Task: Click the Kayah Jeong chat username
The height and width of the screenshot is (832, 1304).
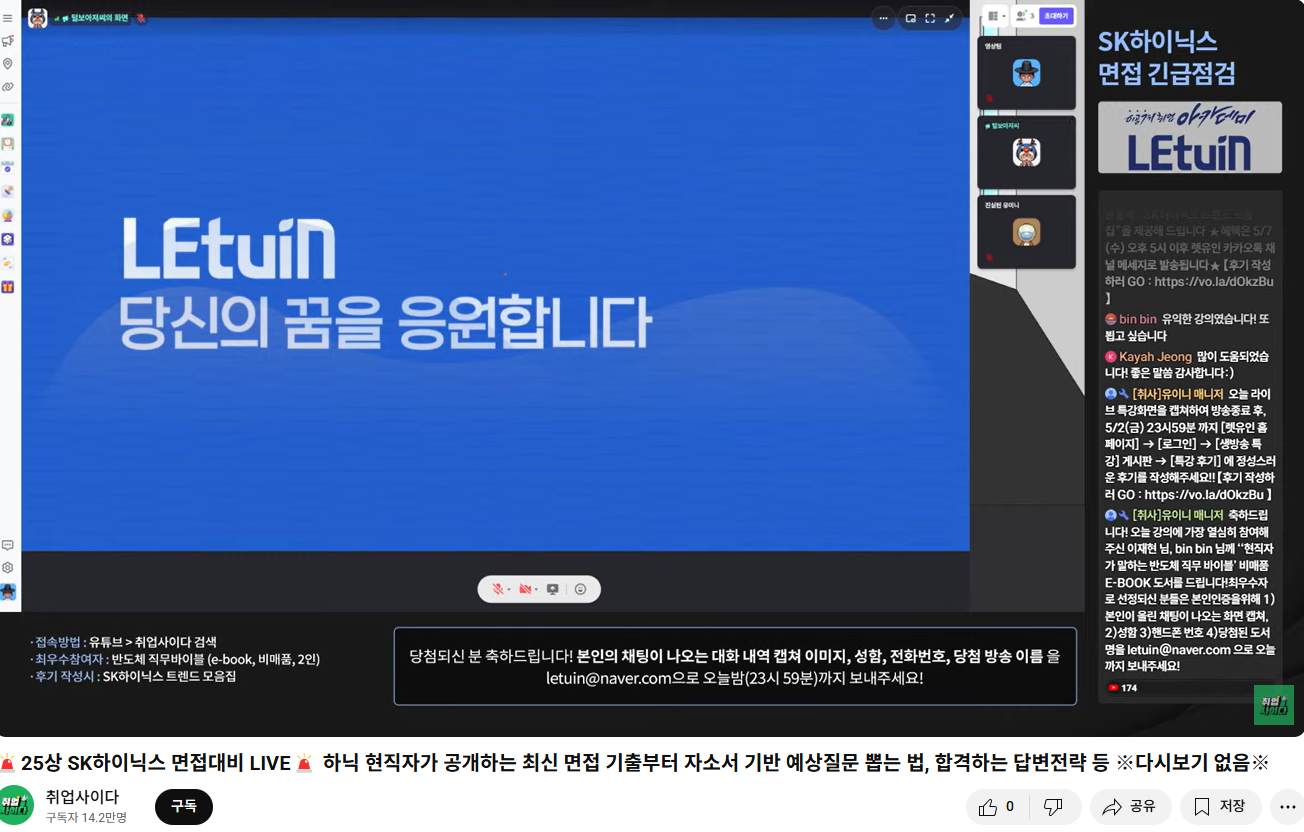Action: (1155, 356)
